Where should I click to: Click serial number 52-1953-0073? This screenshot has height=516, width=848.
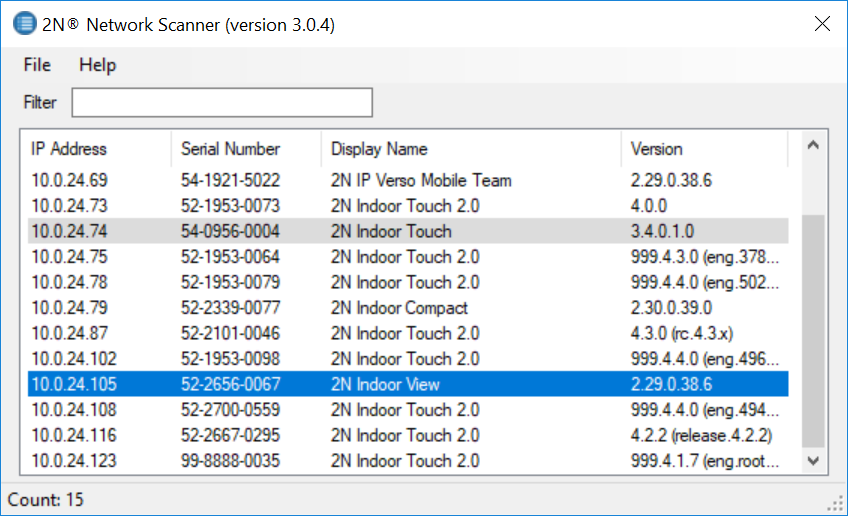[230, 206]
